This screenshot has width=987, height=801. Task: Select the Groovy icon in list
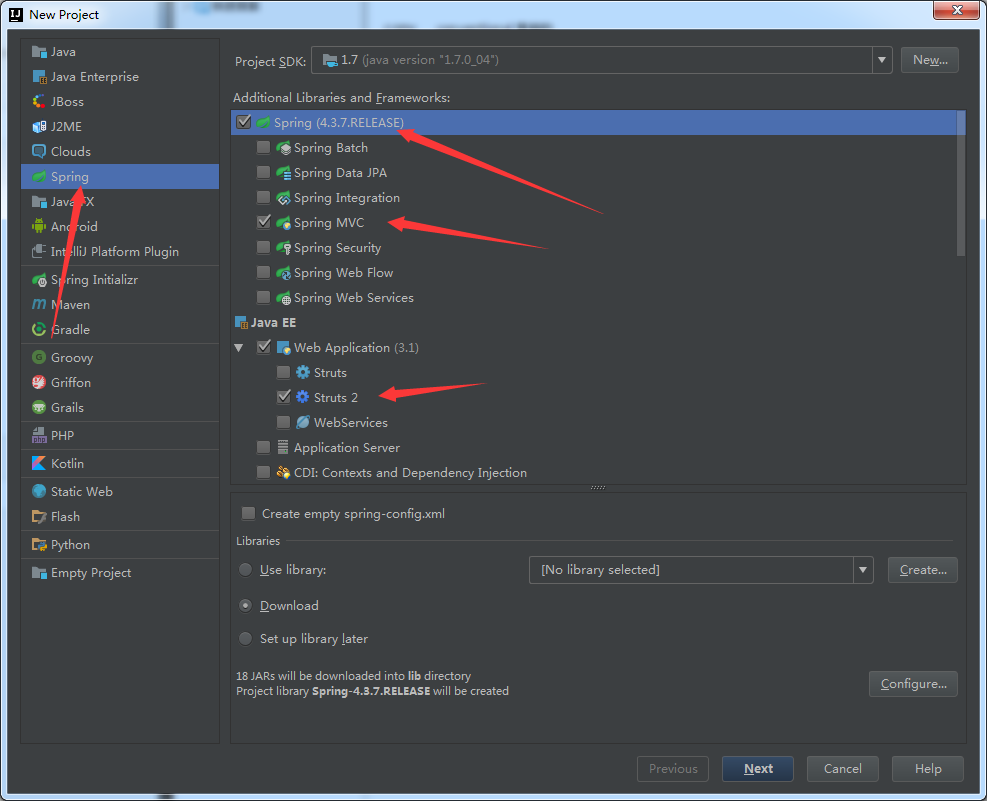coord(39,357)
